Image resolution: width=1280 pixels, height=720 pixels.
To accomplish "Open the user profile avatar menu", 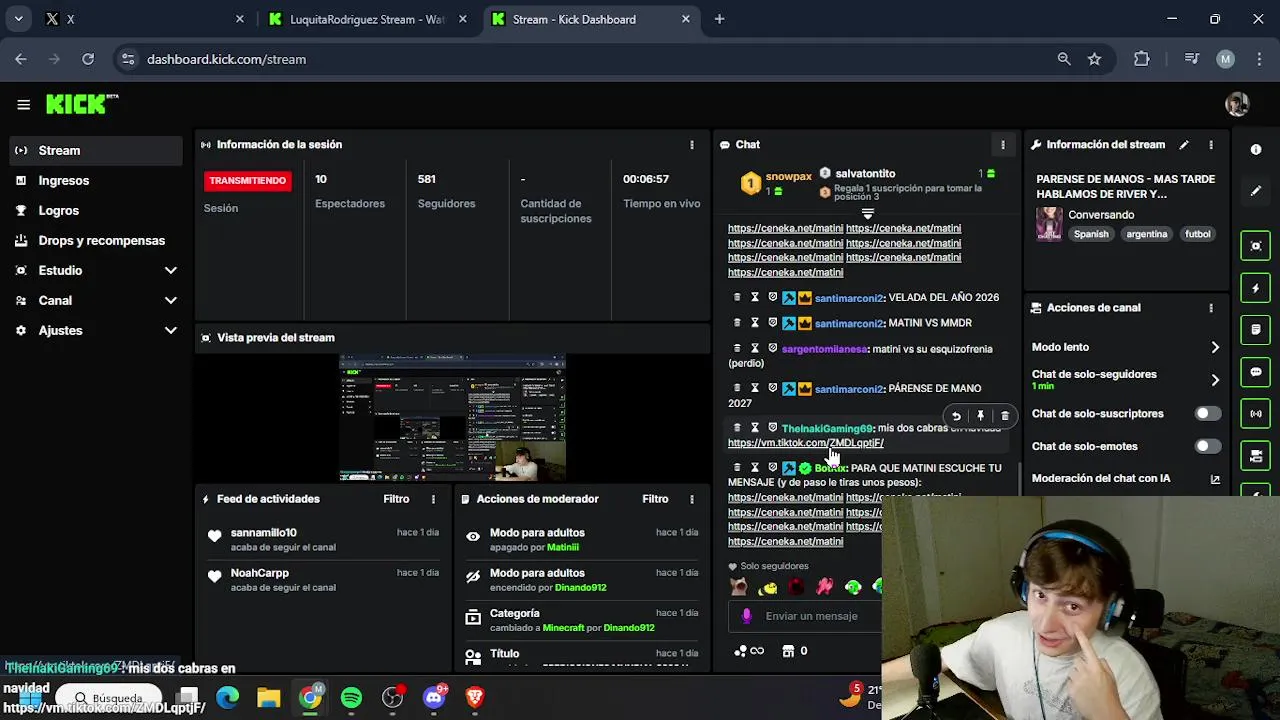I will pyautogui.click(x=1237, y=104).
